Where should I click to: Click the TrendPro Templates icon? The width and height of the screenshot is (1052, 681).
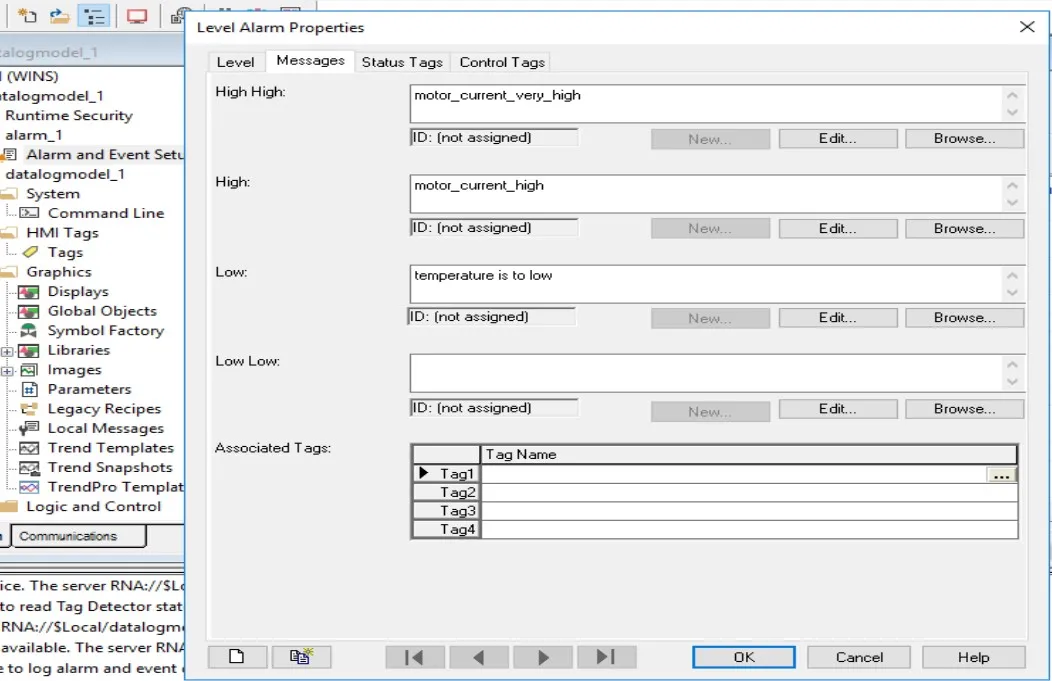point(29,487)
